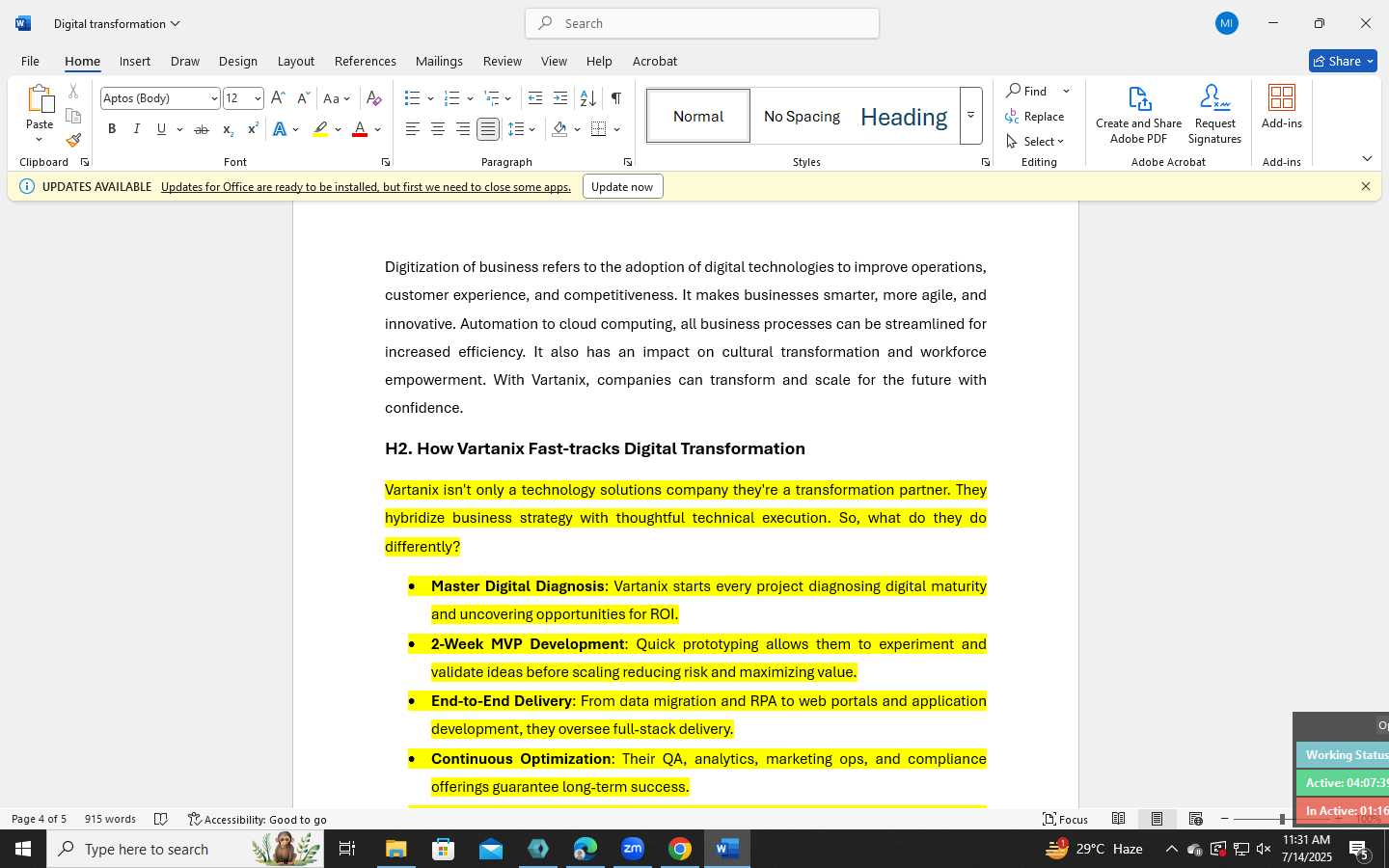
Task: Apply red font color
Action: [360, 129]
